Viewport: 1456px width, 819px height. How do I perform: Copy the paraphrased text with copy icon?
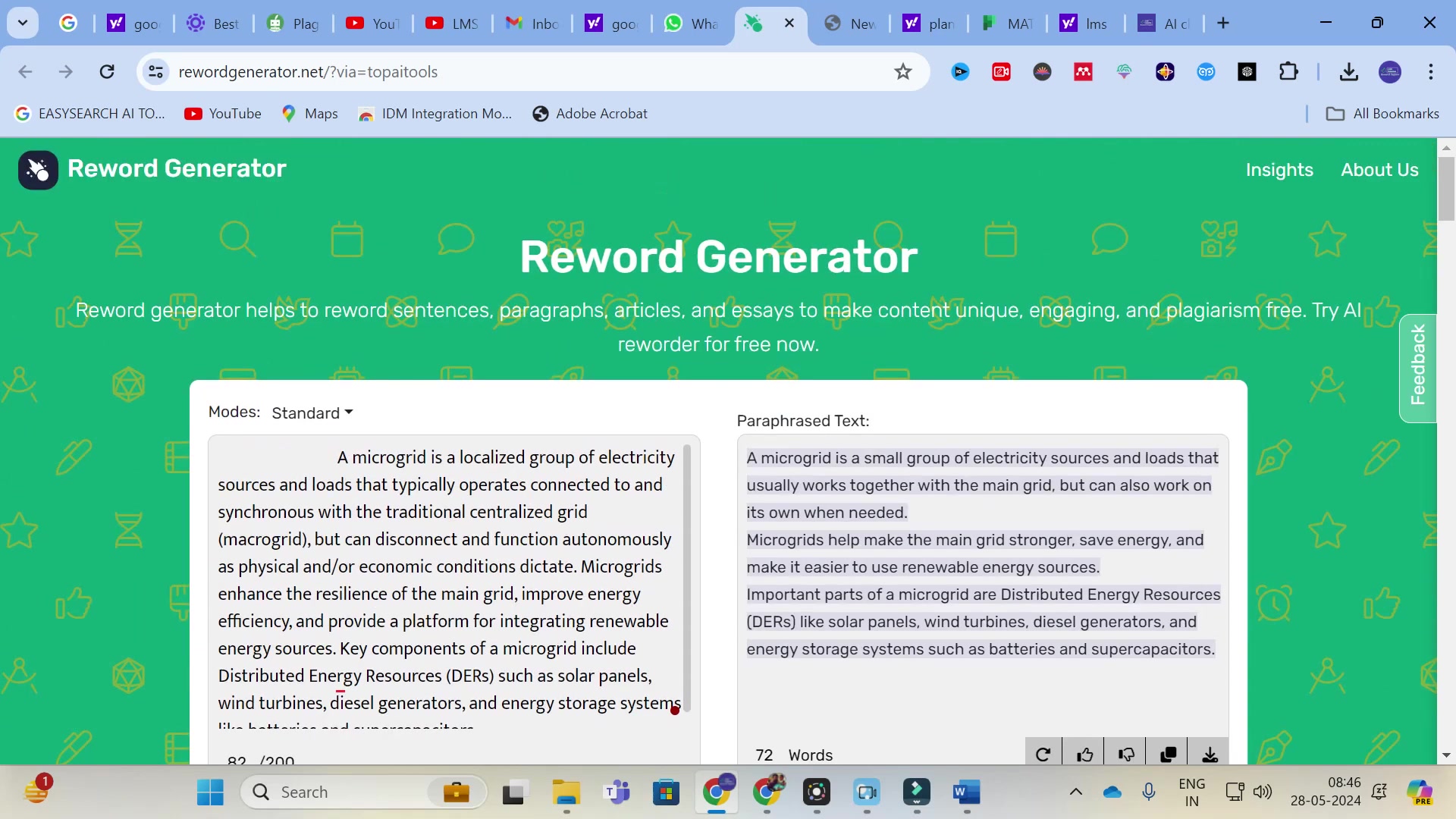pyautogui.click(x=1169, y=755)
